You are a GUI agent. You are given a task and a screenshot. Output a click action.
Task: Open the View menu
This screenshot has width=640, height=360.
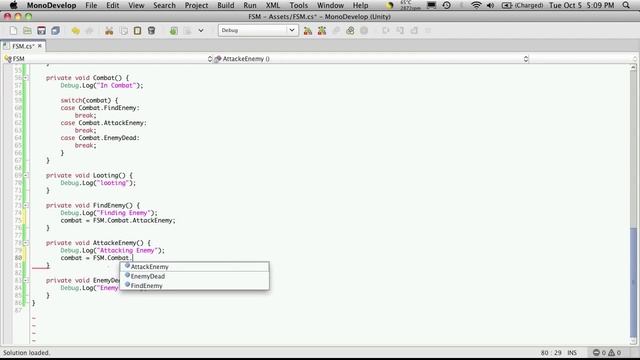click(x=136, y=5)
